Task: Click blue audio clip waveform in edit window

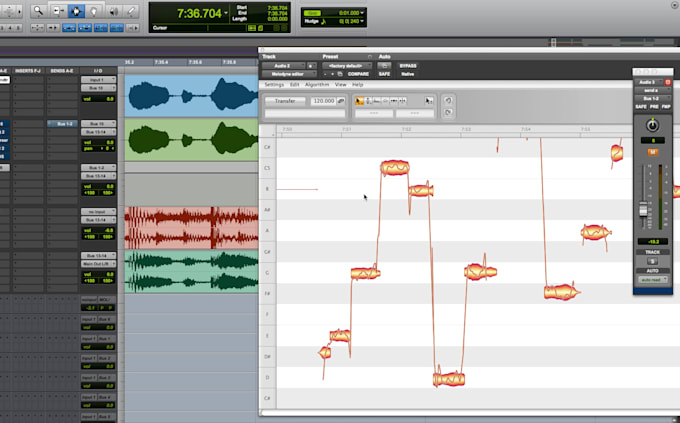Action: [191, 96]
